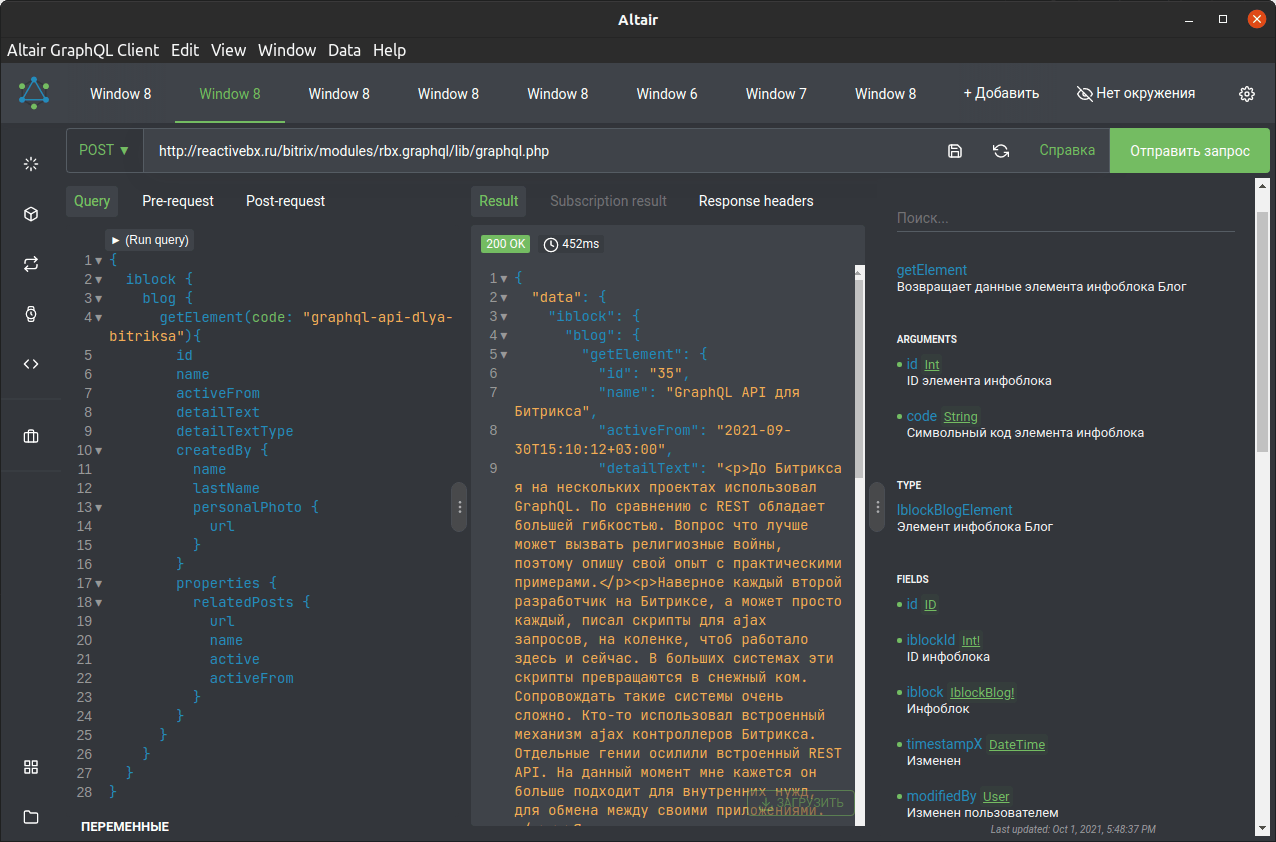Screen dimensions: 1276x842
Task: Open the Edit menu
Action: pyautogui.click(x=185, y=50)
